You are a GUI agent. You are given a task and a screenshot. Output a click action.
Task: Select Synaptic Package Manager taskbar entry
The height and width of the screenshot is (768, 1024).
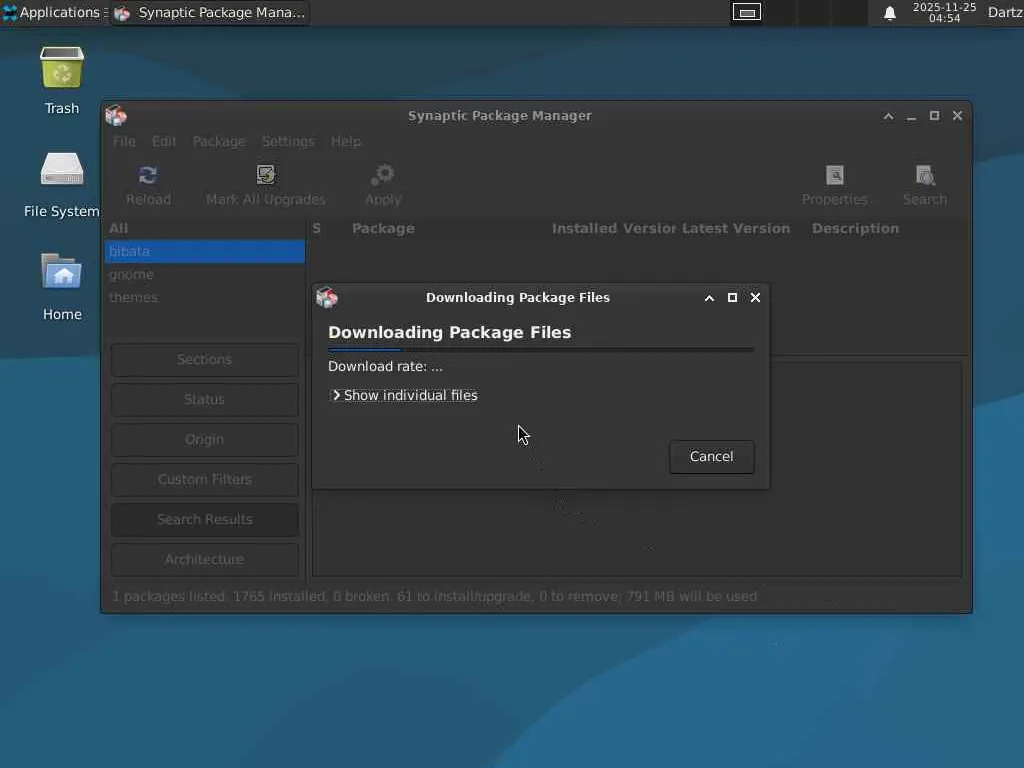point(210,12)
